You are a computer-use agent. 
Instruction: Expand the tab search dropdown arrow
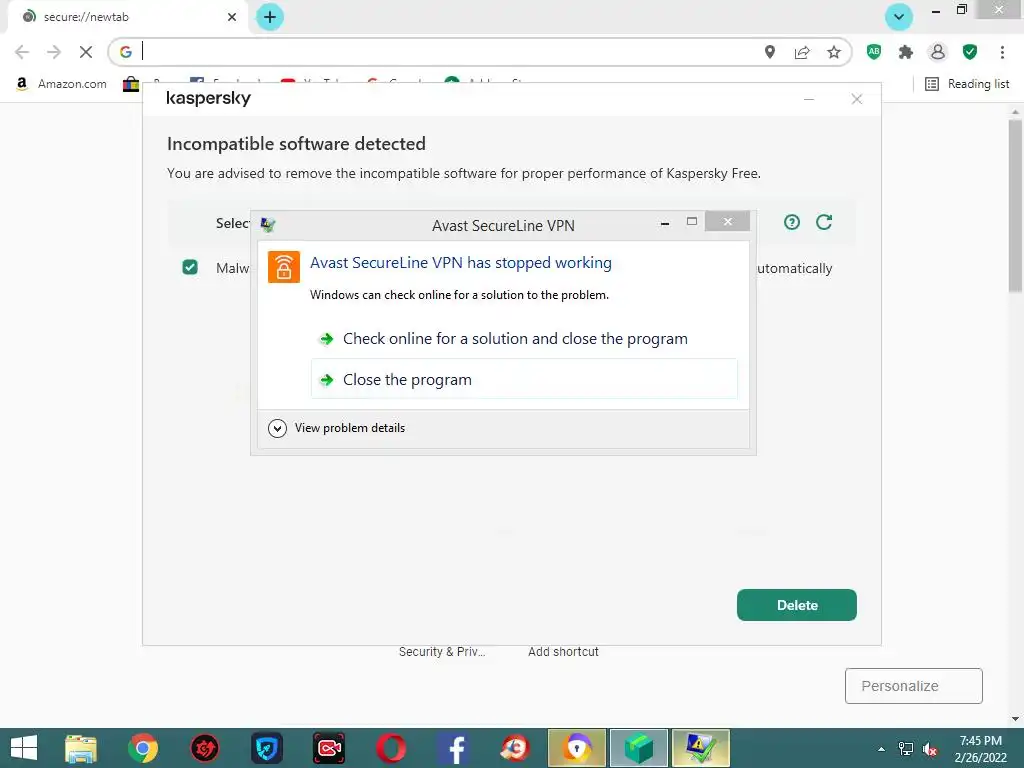click(899, 17)
